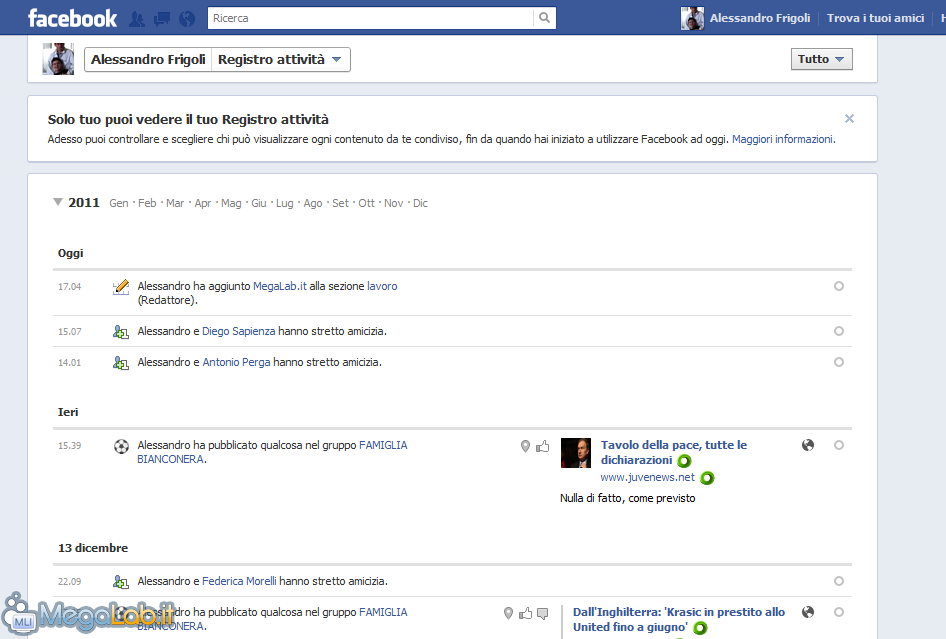Open the MegaLab.it link
Image resolution: width=946 pixels, height=639 pixels.
[x=279, y=286]
